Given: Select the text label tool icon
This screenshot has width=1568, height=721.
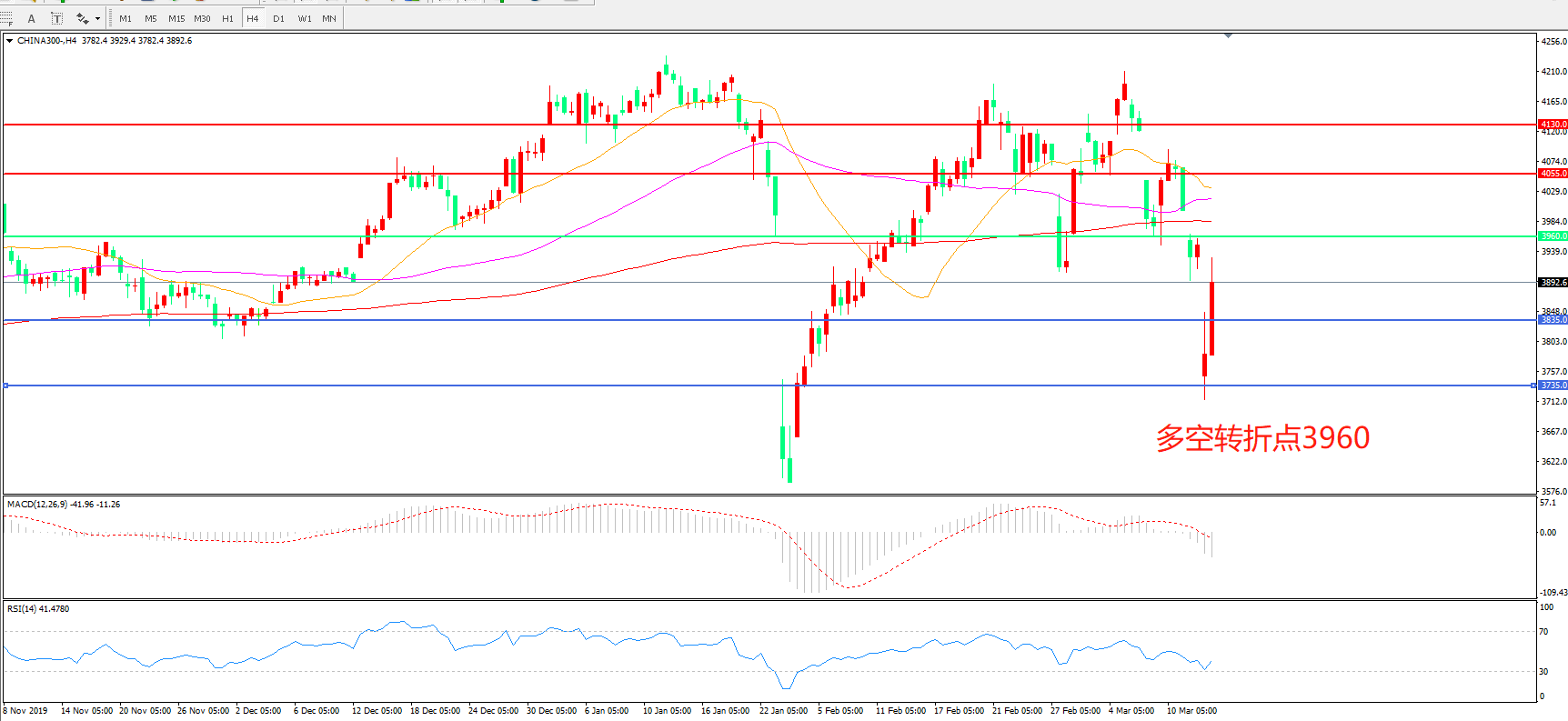Looking at the screenshot, I should pyautogui.click(x=56, y=18).
